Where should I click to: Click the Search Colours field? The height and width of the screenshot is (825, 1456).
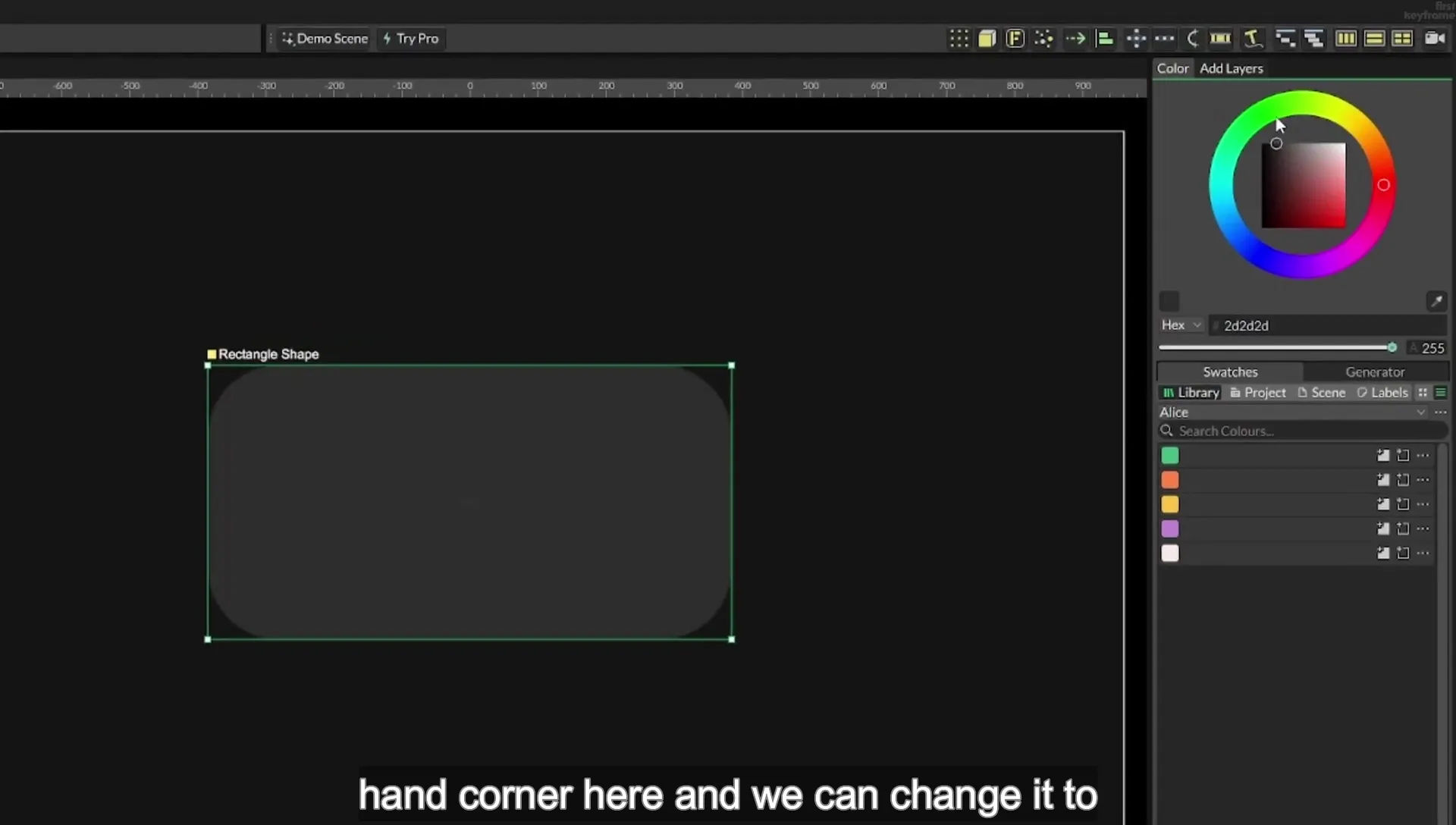point(1302,431)
